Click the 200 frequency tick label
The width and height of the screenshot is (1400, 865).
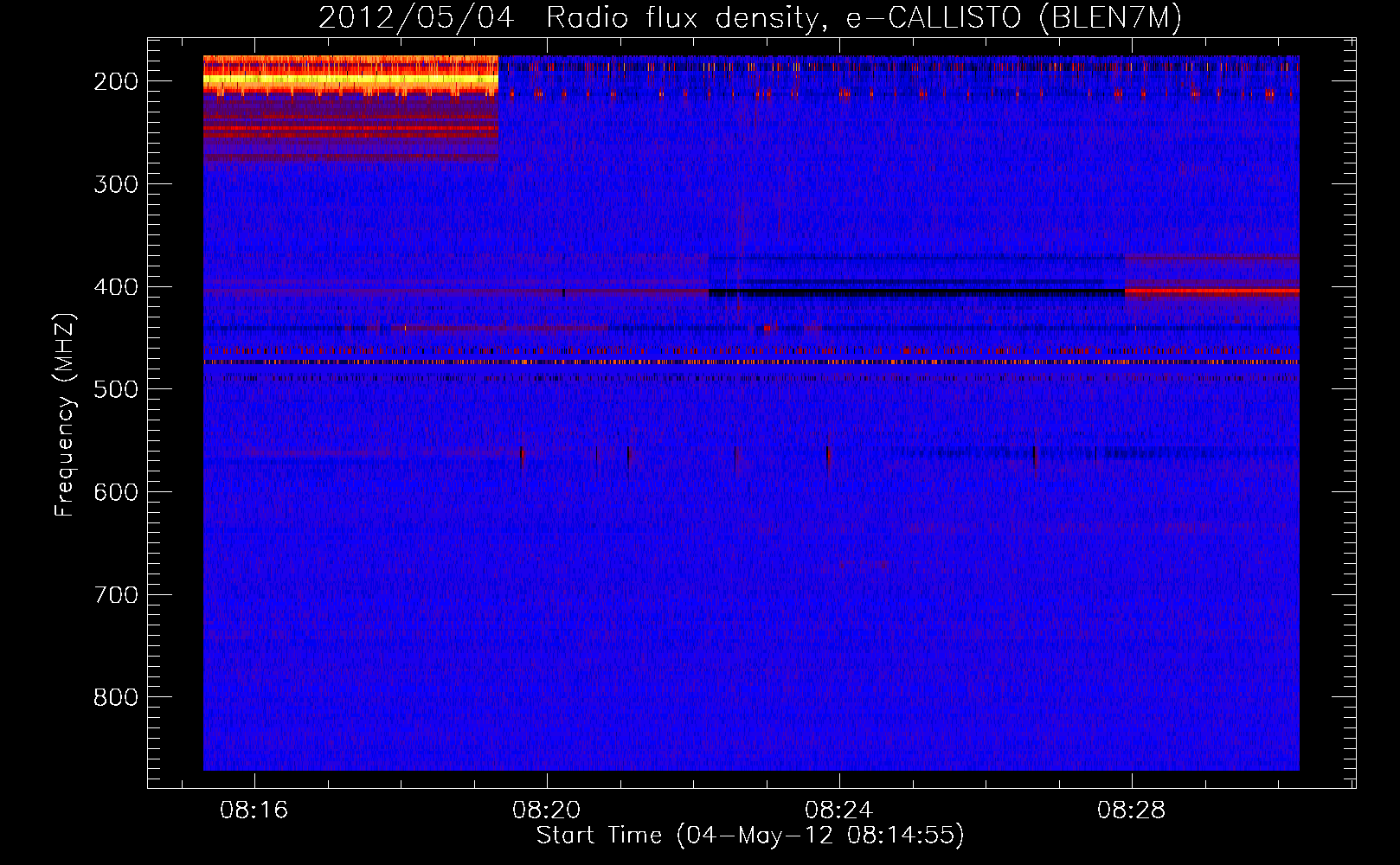tap(116, 81)
